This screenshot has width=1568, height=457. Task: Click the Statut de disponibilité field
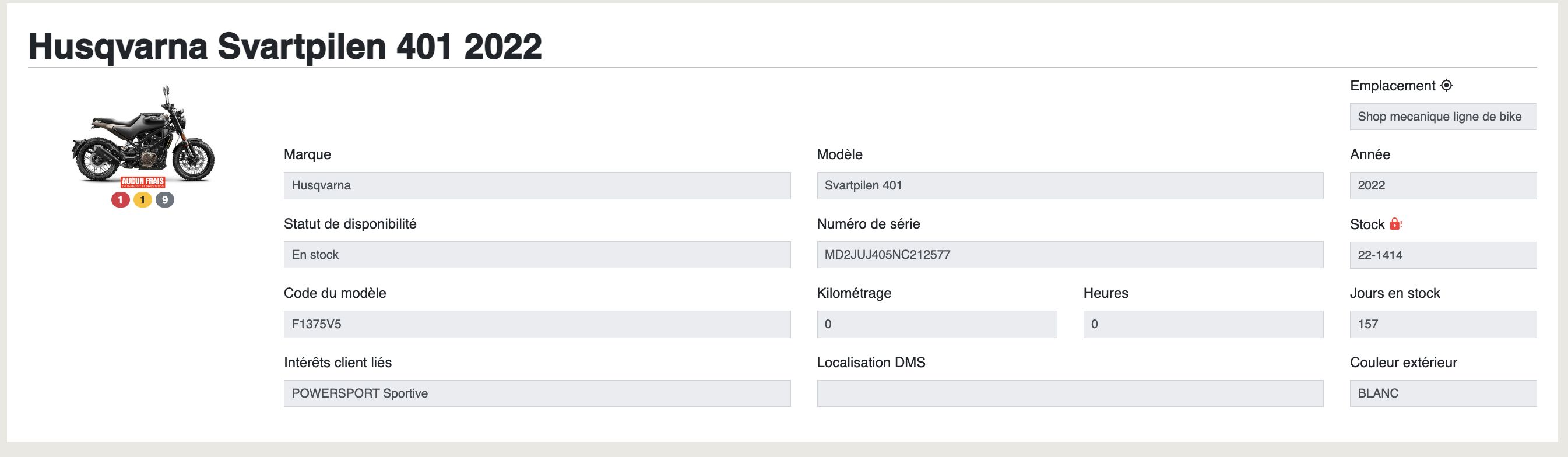point(537,255)
